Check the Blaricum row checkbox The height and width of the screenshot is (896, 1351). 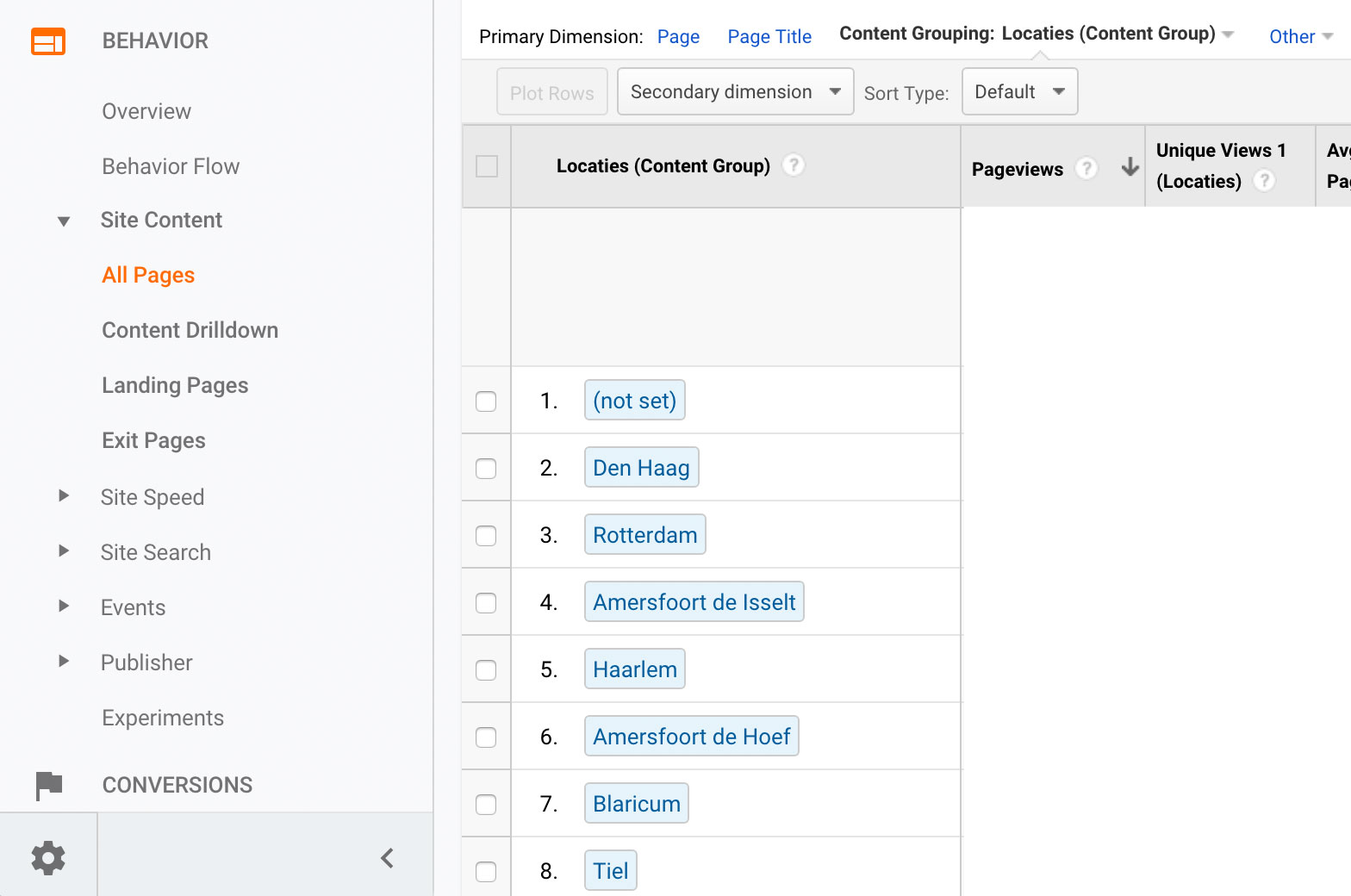point(486,805)
